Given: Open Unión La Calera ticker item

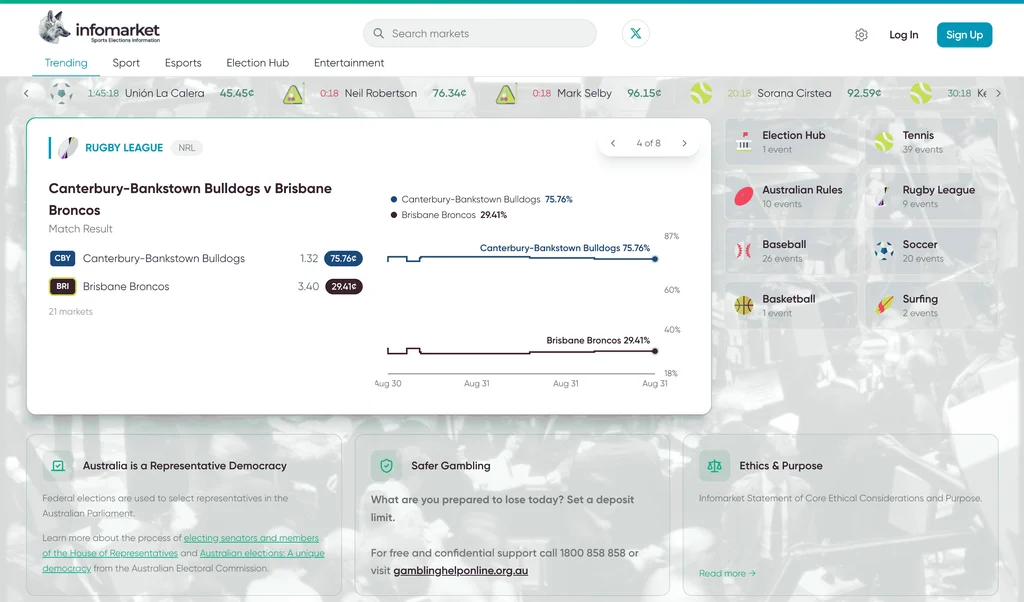Looking at the screenshot, I should tap(153, 93).
